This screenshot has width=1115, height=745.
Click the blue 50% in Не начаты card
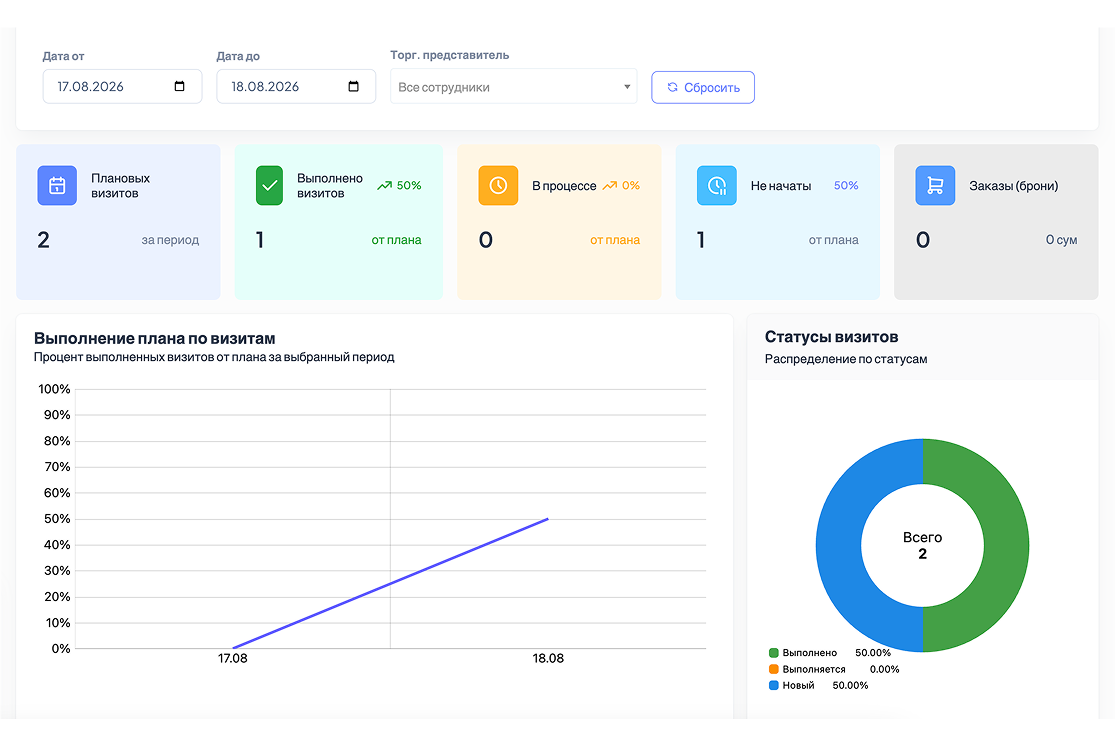846,186
